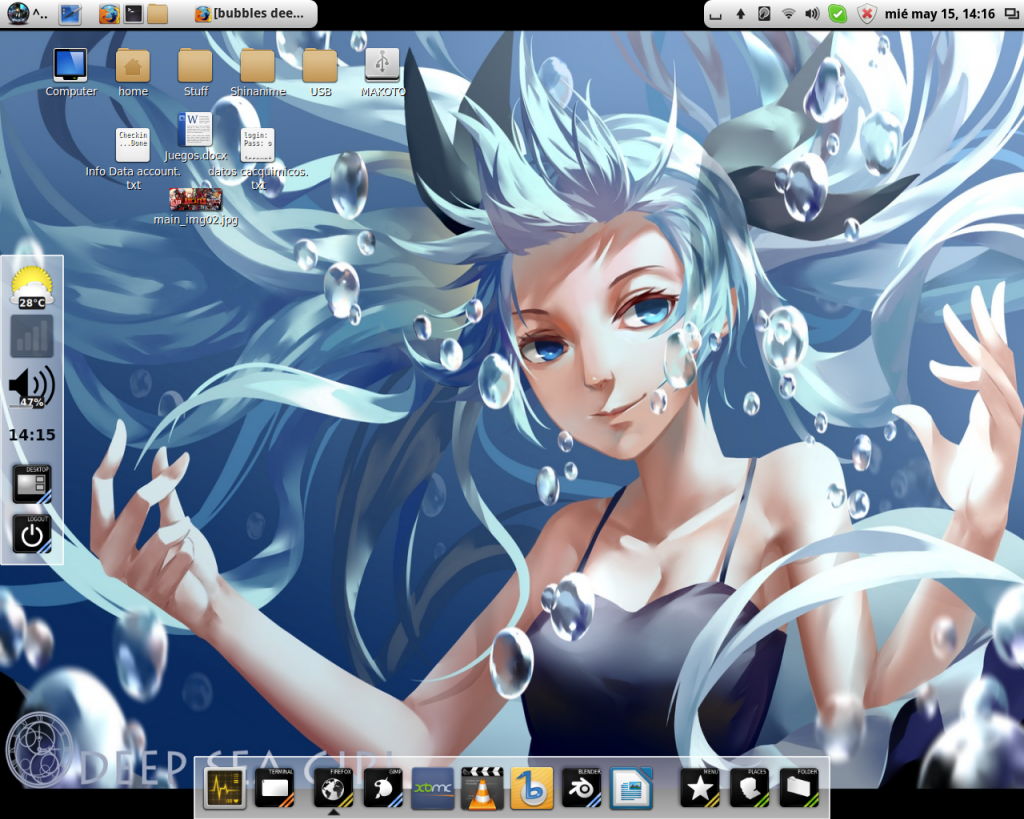Open the terminal launcher in the top panel
This screenshot has height=819, width=1024.
(133, 14)
